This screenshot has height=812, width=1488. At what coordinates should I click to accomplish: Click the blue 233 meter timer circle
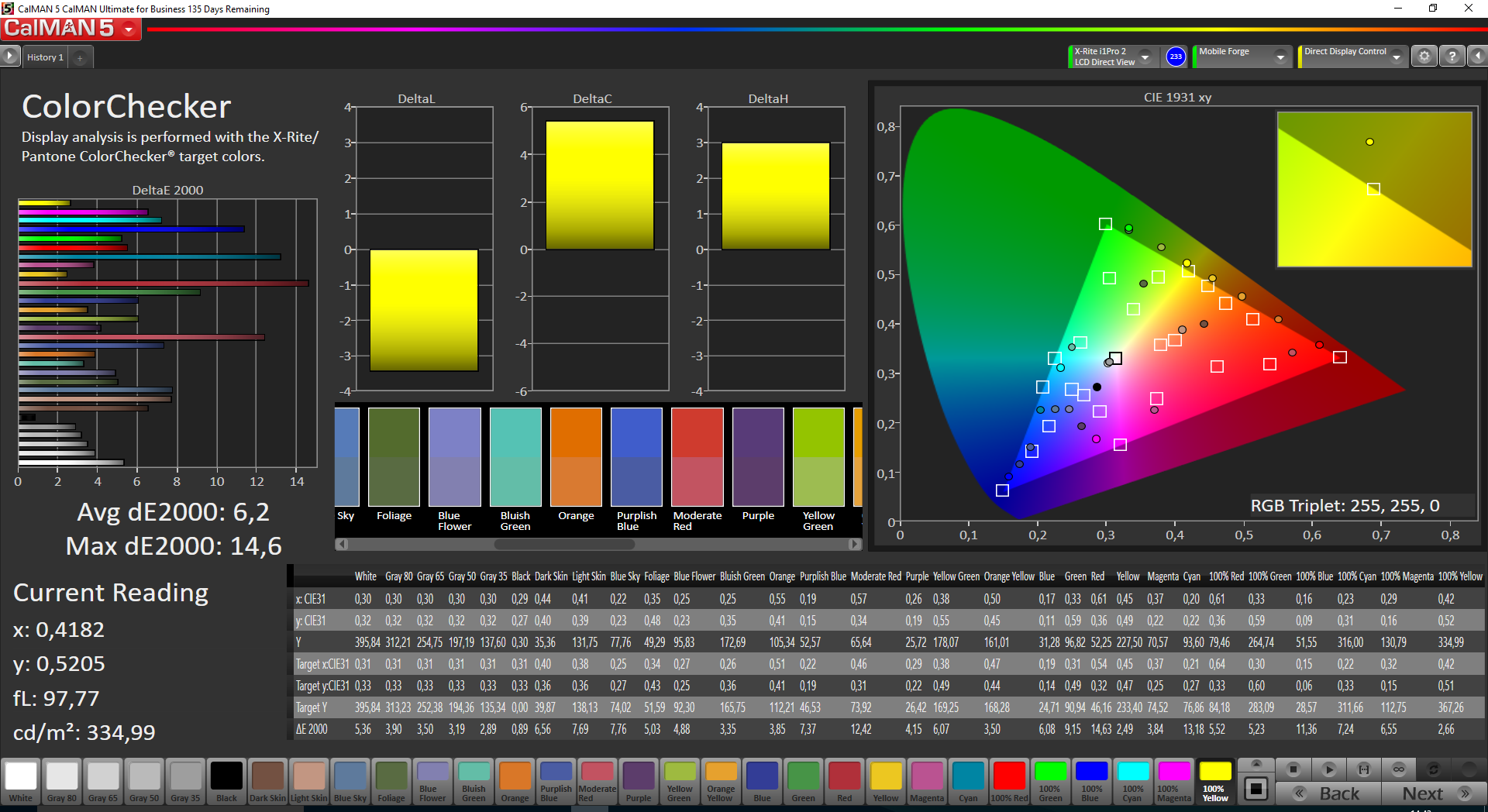[x=1176, y=57]
